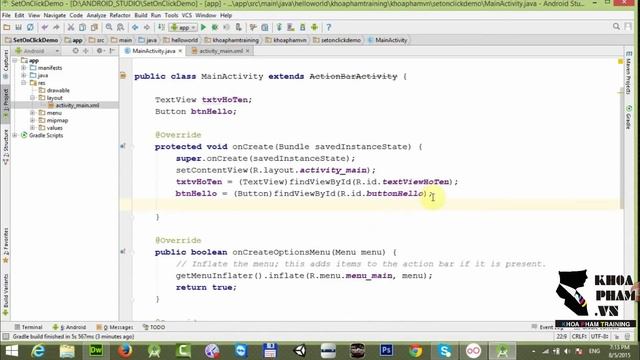Click the Undo toolbar arrow
640x360 pixels.
pyautogui.click(x=44, y=27)
